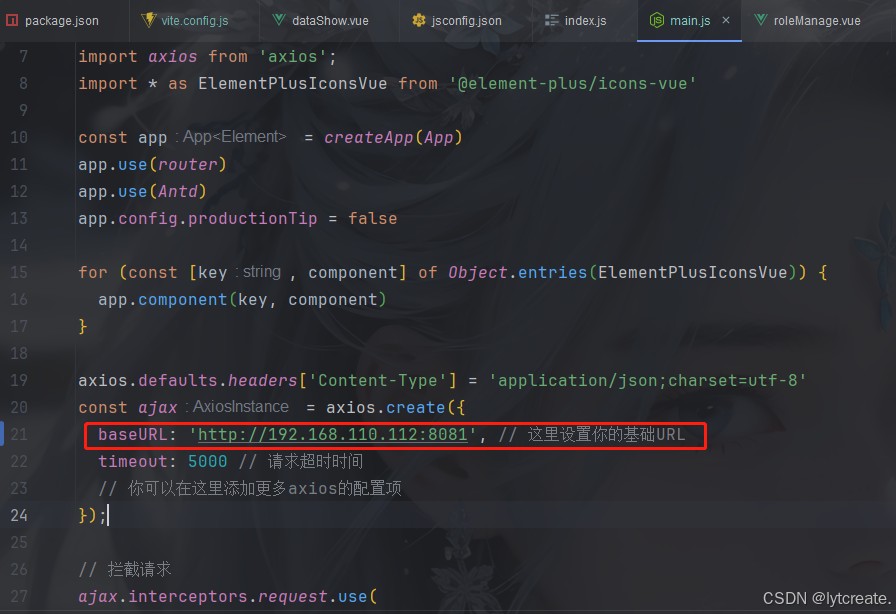Screen dimensions: 896x614
Task: Click the Node.js icon on main.js tab
Action: tap(657, 21)
